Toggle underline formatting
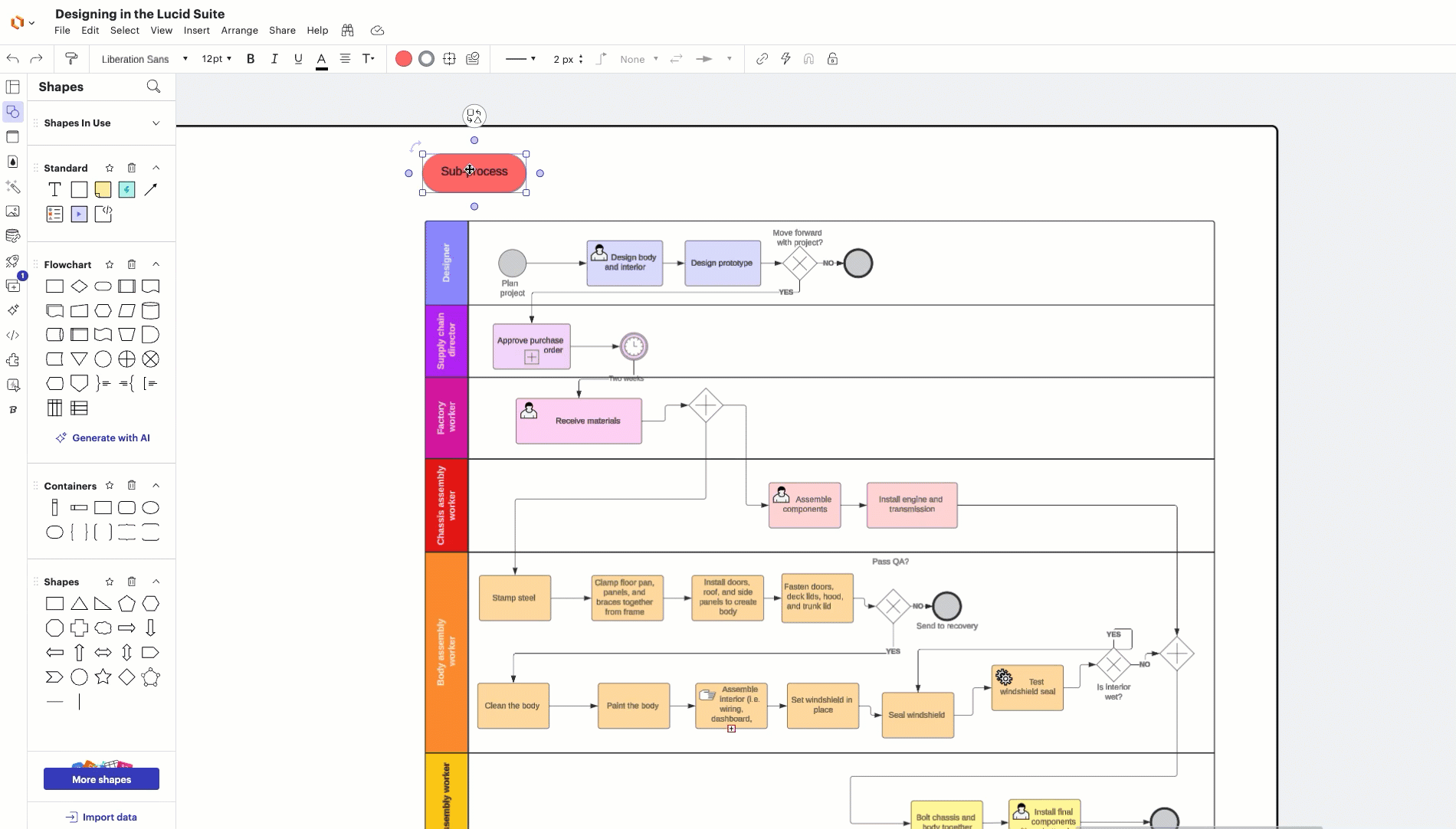1456x829 pixels. pos(298,59)
